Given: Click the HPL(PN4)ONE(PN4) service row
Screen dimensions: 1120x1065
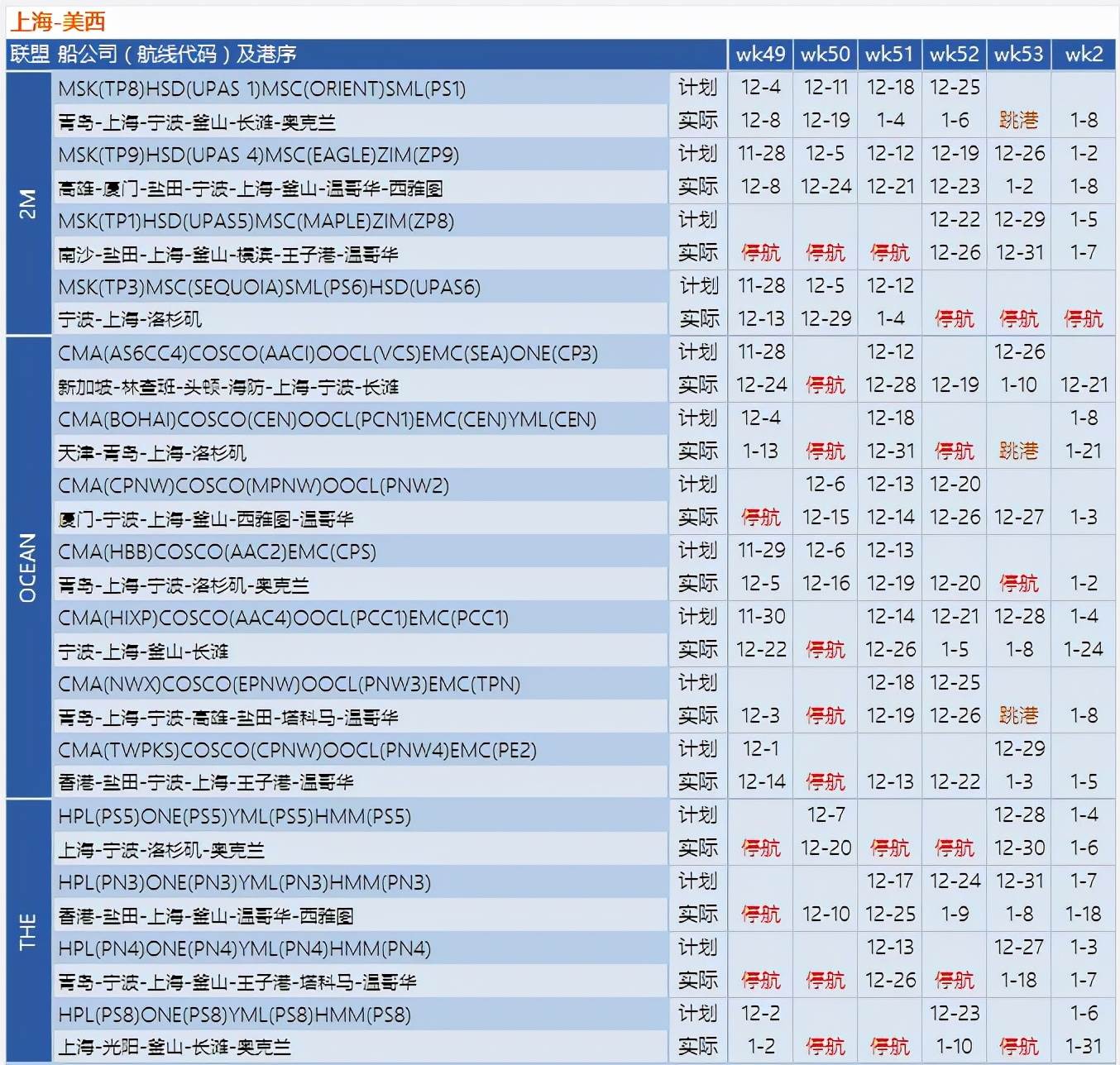Looking at the screenshot, I should coord(361,948).
